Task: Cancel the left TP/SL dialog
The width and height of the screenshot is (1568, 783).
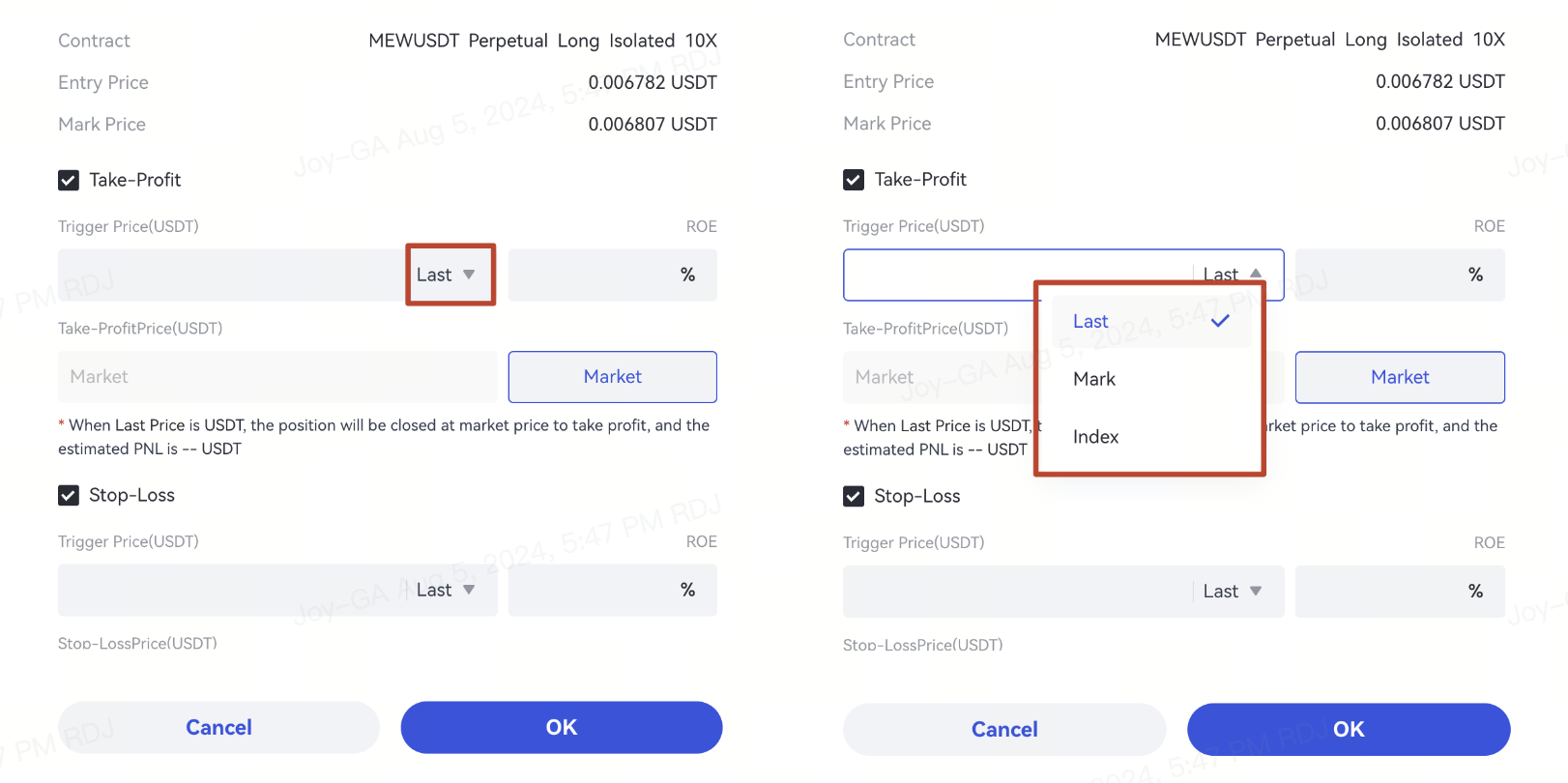Action: 218,728
